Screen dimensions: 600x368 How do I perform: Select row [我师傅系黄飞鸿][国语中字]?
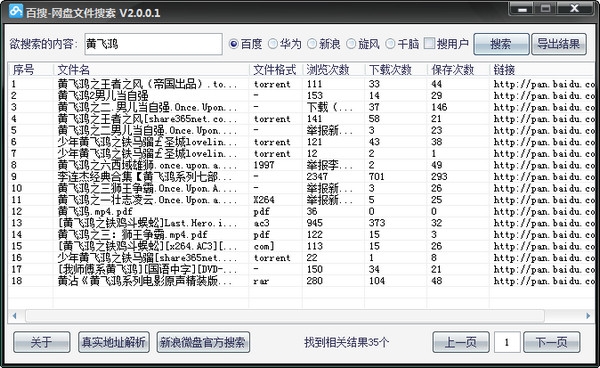pyautogui.click(x=302, y=269)
